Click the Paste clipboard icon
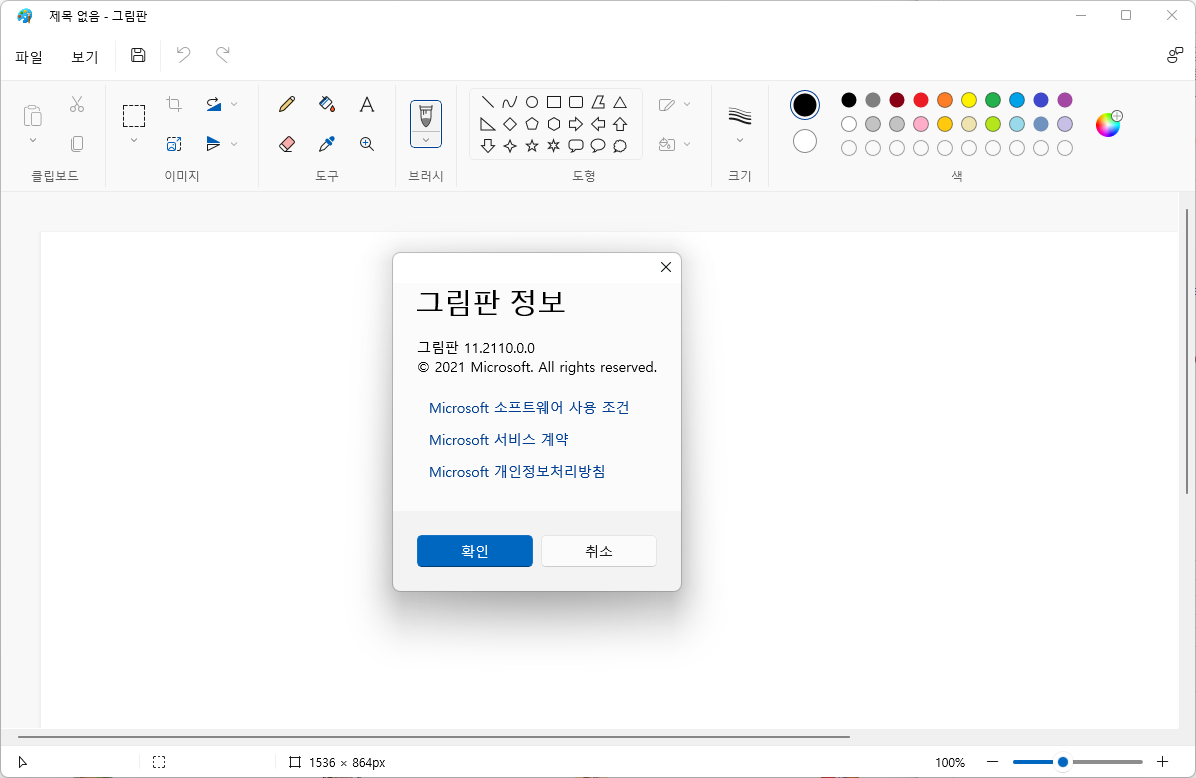Image resolution: width=1196 pixels, height=778 pixels. (32, 115)
